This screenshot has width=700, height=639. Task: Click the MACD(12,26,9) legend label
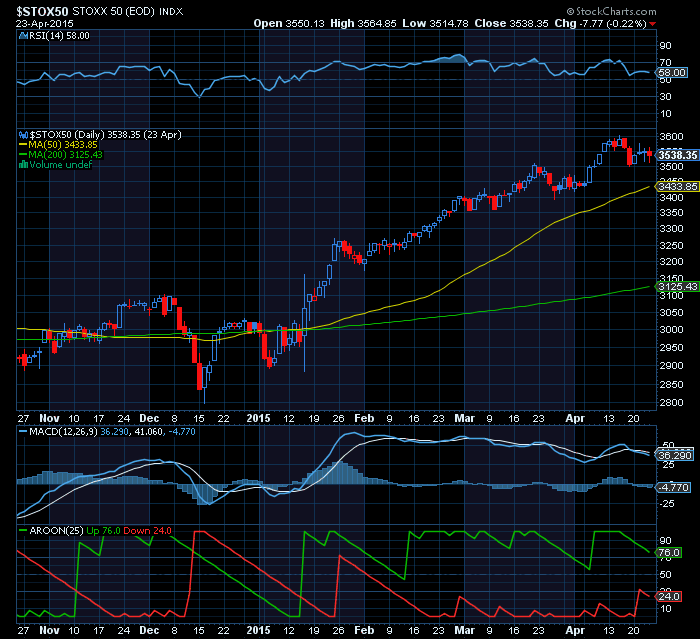coord(63,432)
